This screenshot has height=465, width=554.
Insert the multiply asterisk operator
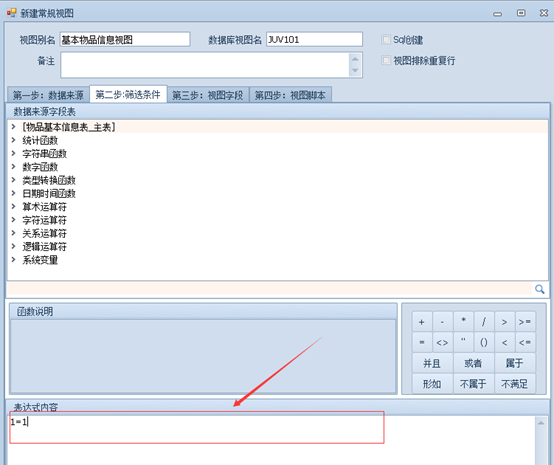coord(463,322)
